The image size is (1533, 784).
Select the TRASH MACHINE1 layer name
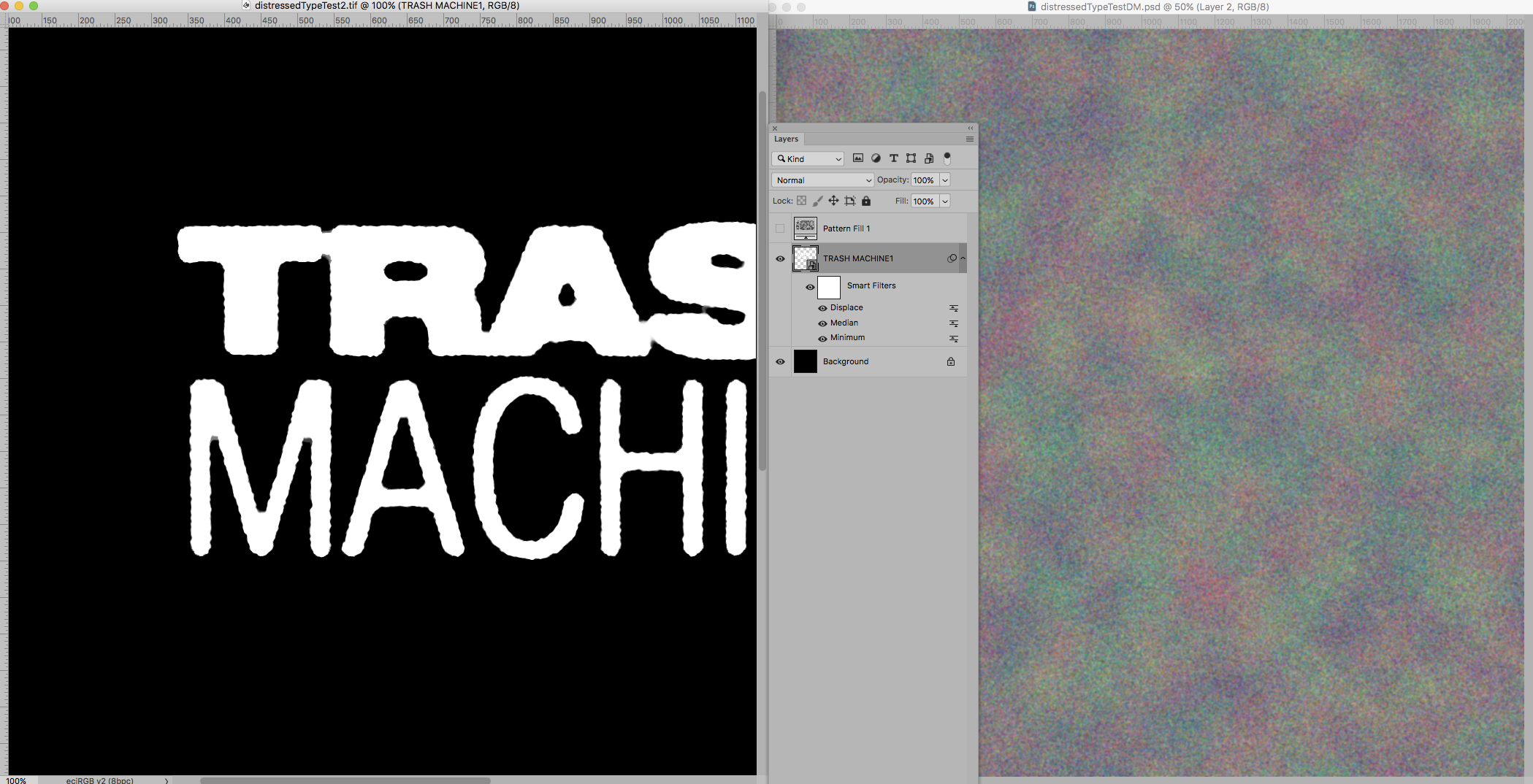[858, 258]
